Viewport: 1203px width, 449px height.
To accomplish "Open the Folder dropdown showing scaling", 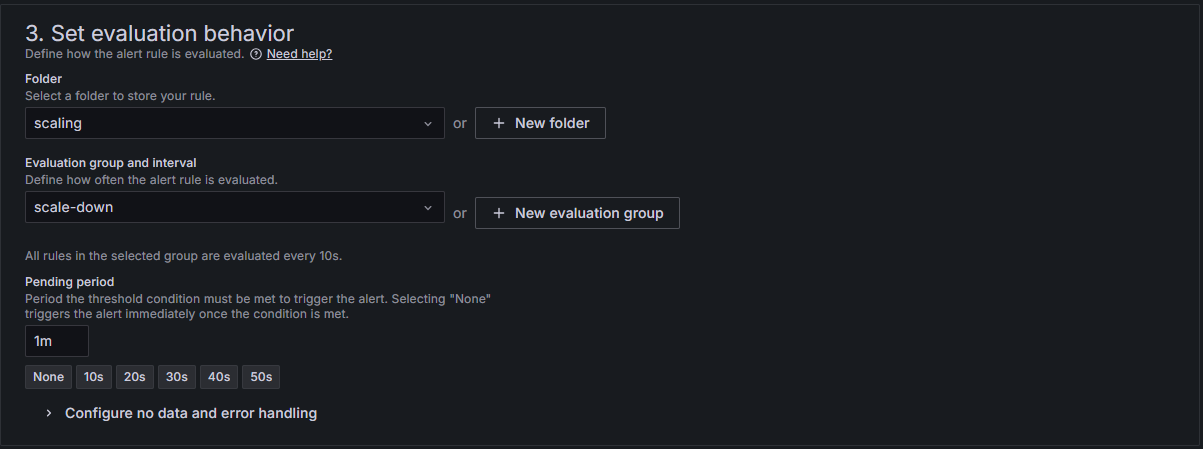I will click(235, 123).
